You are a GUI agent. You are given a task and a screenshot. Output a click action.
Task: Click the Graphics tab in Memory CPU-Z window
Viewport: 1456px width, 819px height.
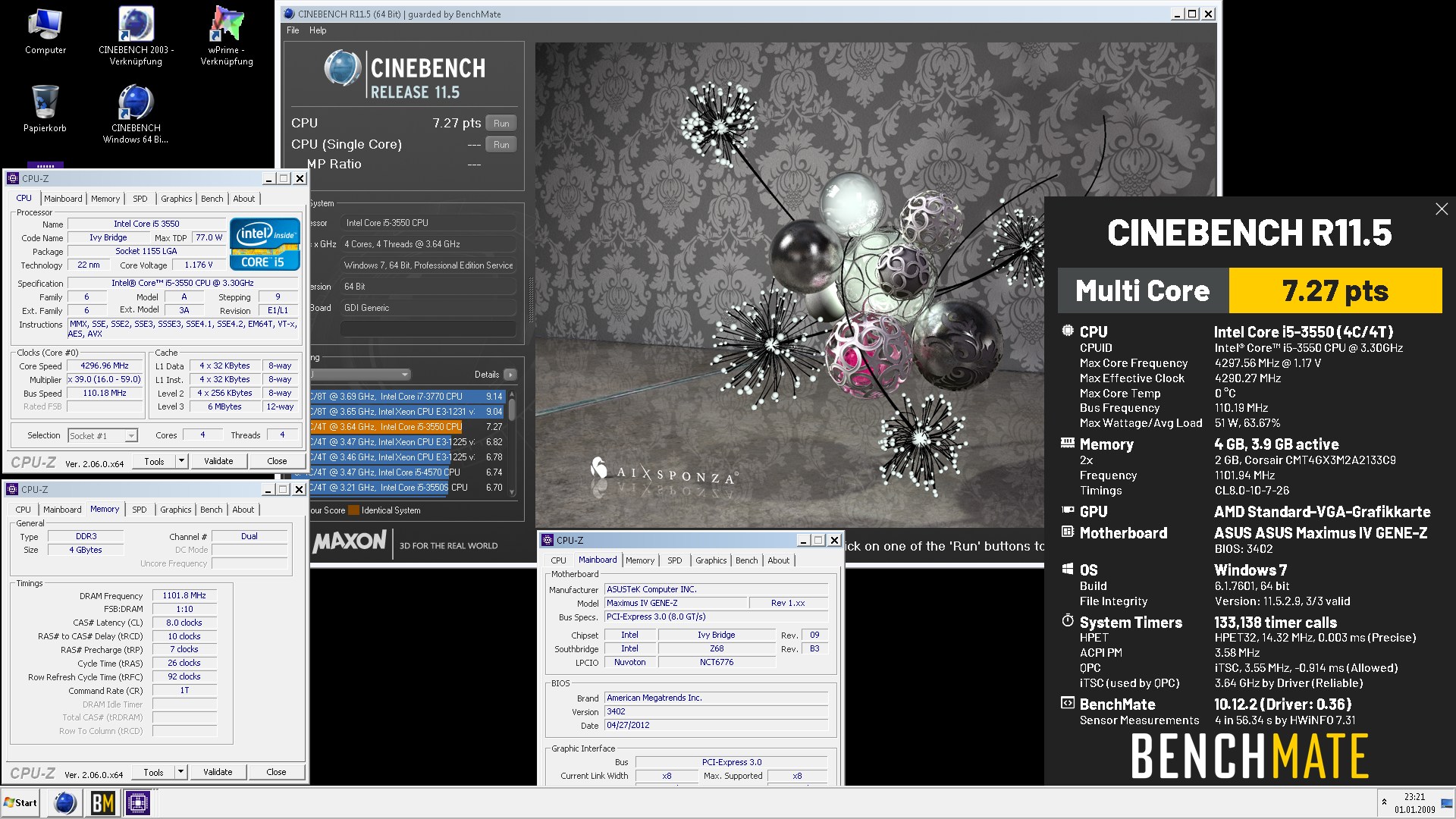176,510
